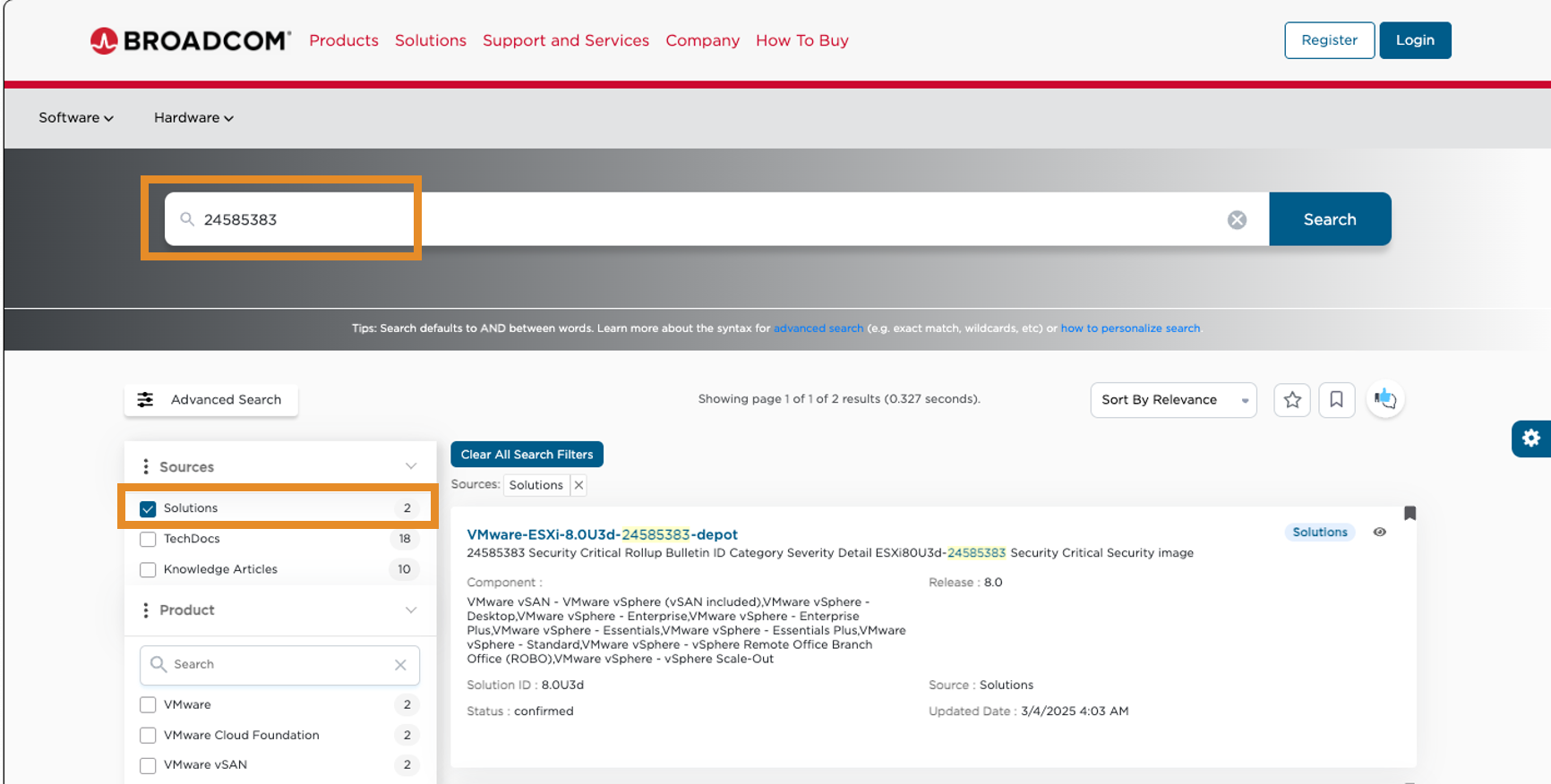The height and width of the screenshot is (784, 1551).
Task: Click the 'Source : Solutions' text
Action: (981, 686)
